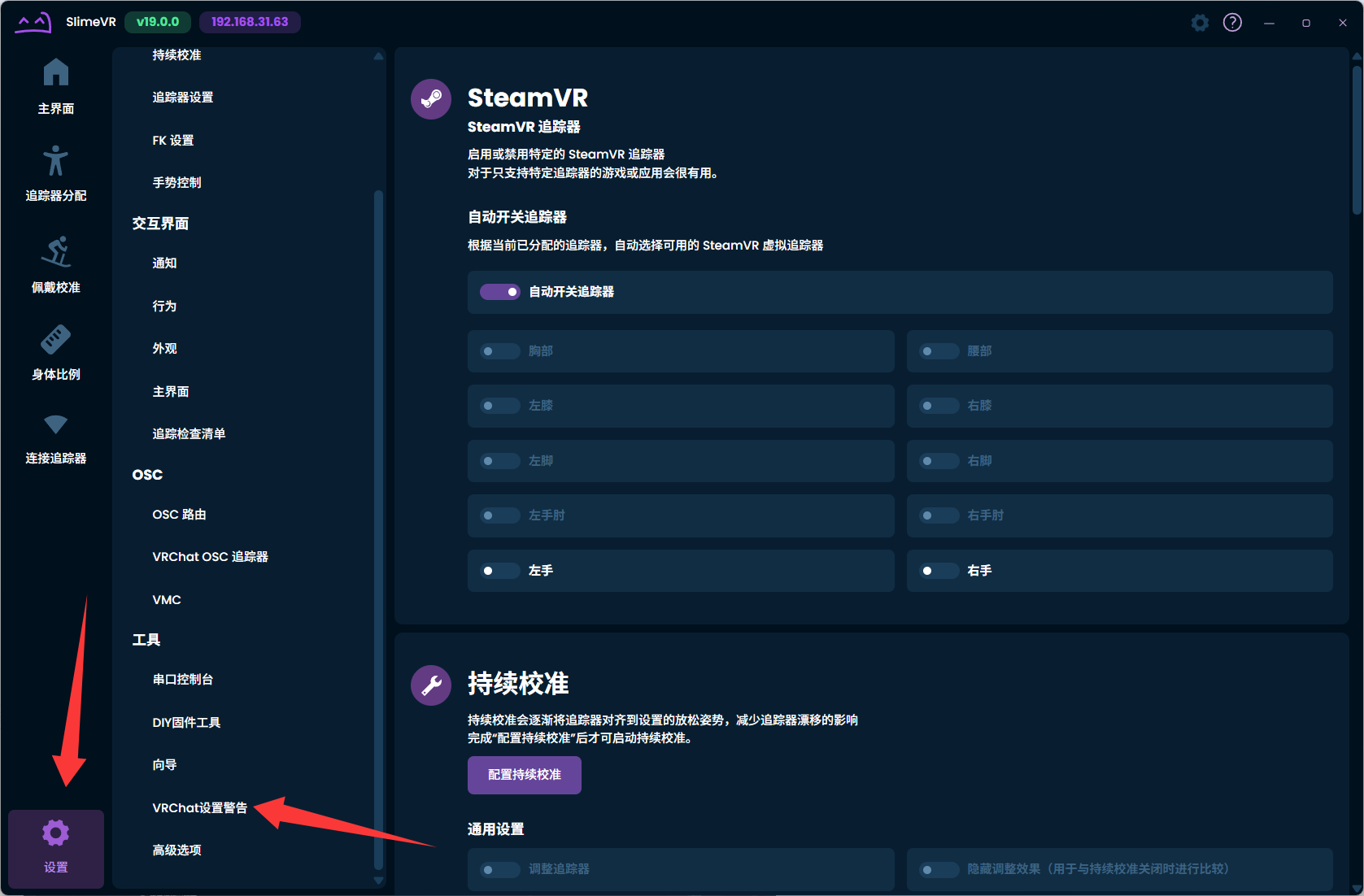Open 高级选项 menu item

pos(176,850)
